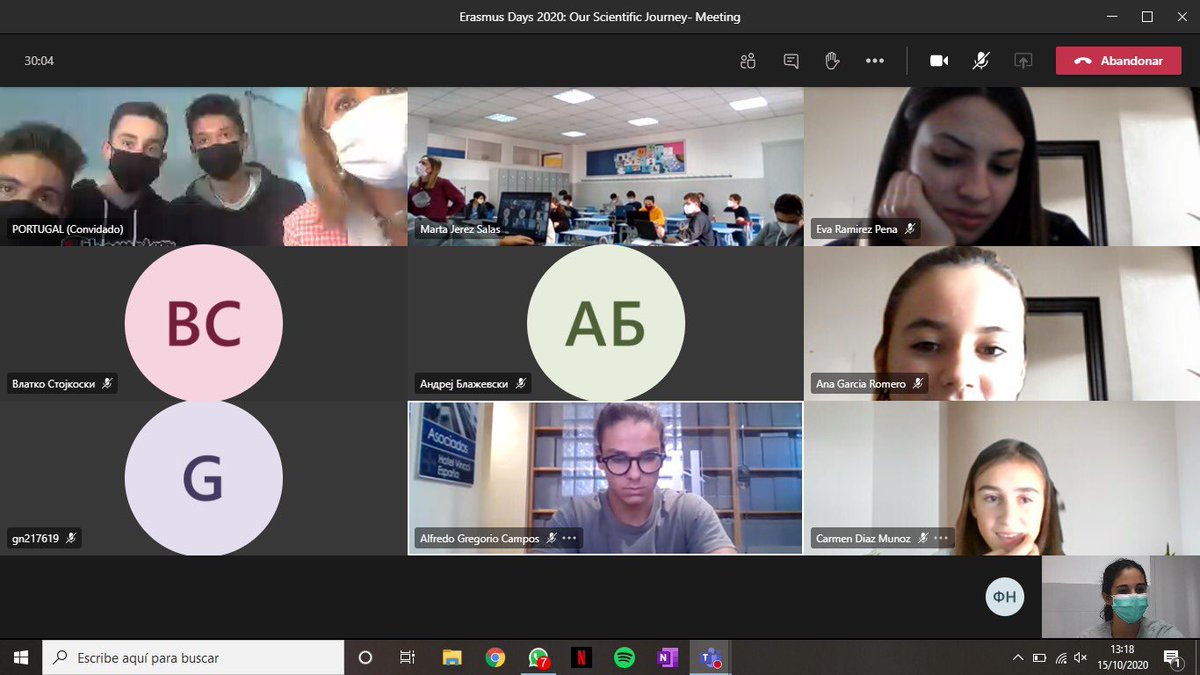The width and height of the screenshot is (1200, 675).
Task: Turn on your camera
Action: [x=938, y=61]
